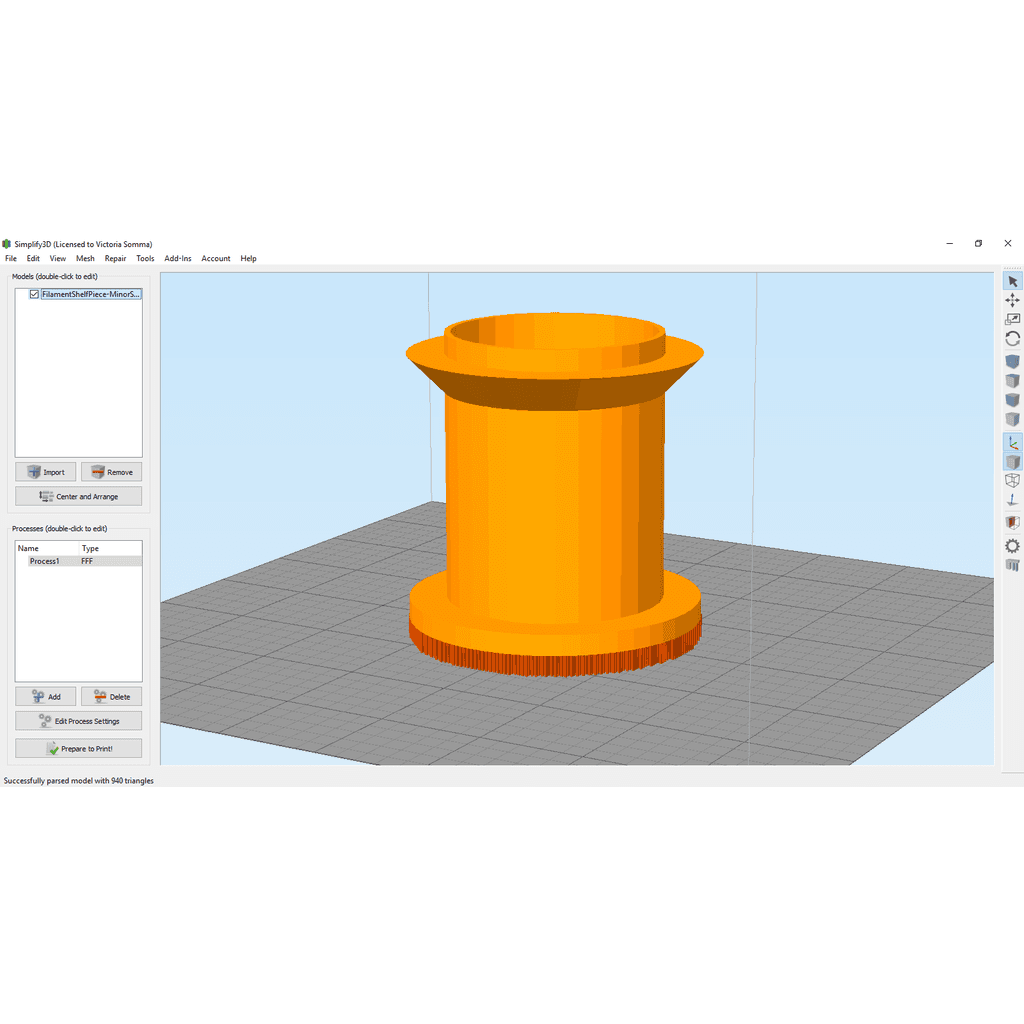Open the Mesh menu
The height and width of the screenshot is (1024, 1024).
coord(85,259)
